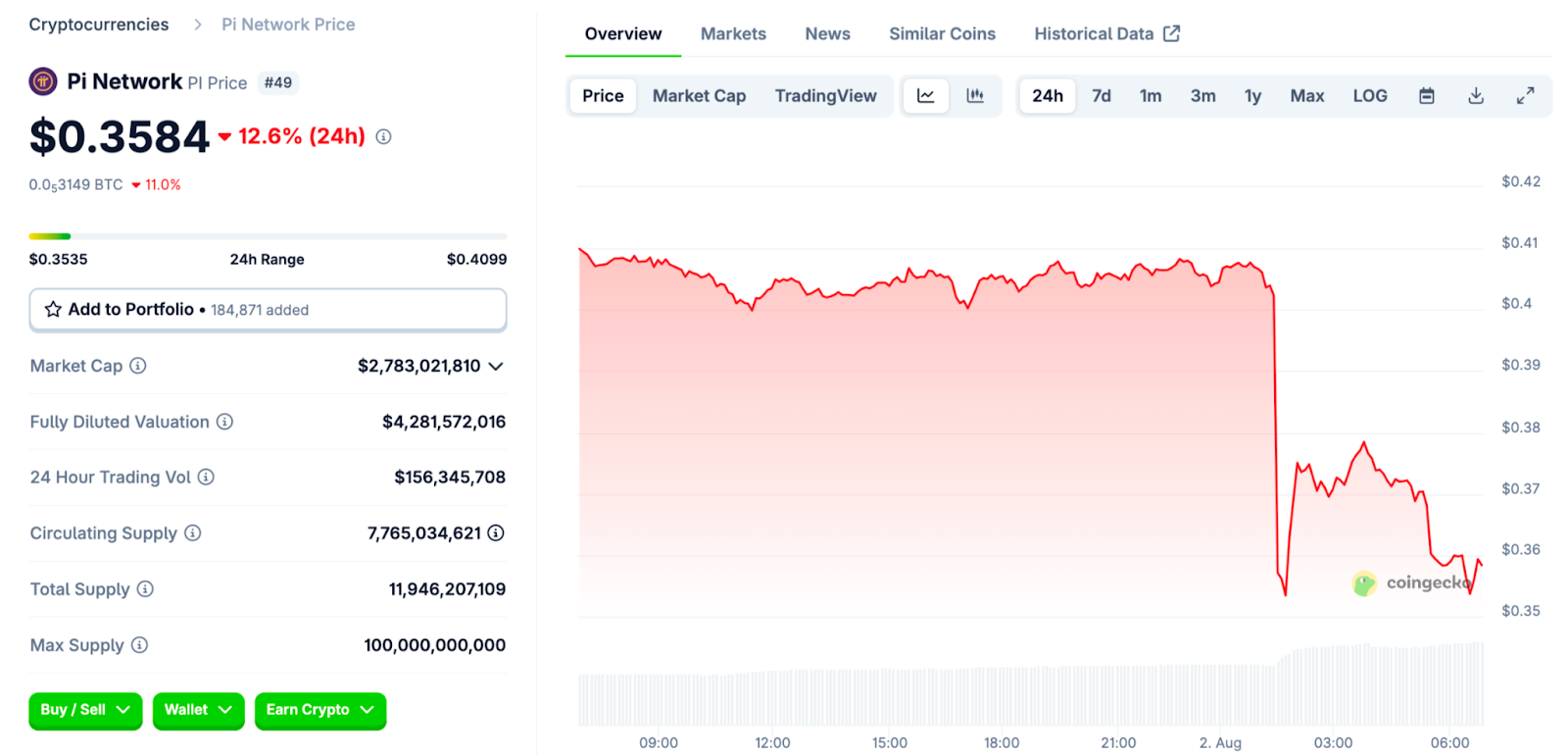The image size is (1568, 755).
Task: Select the 7d time range
Action: [1102, 96]
